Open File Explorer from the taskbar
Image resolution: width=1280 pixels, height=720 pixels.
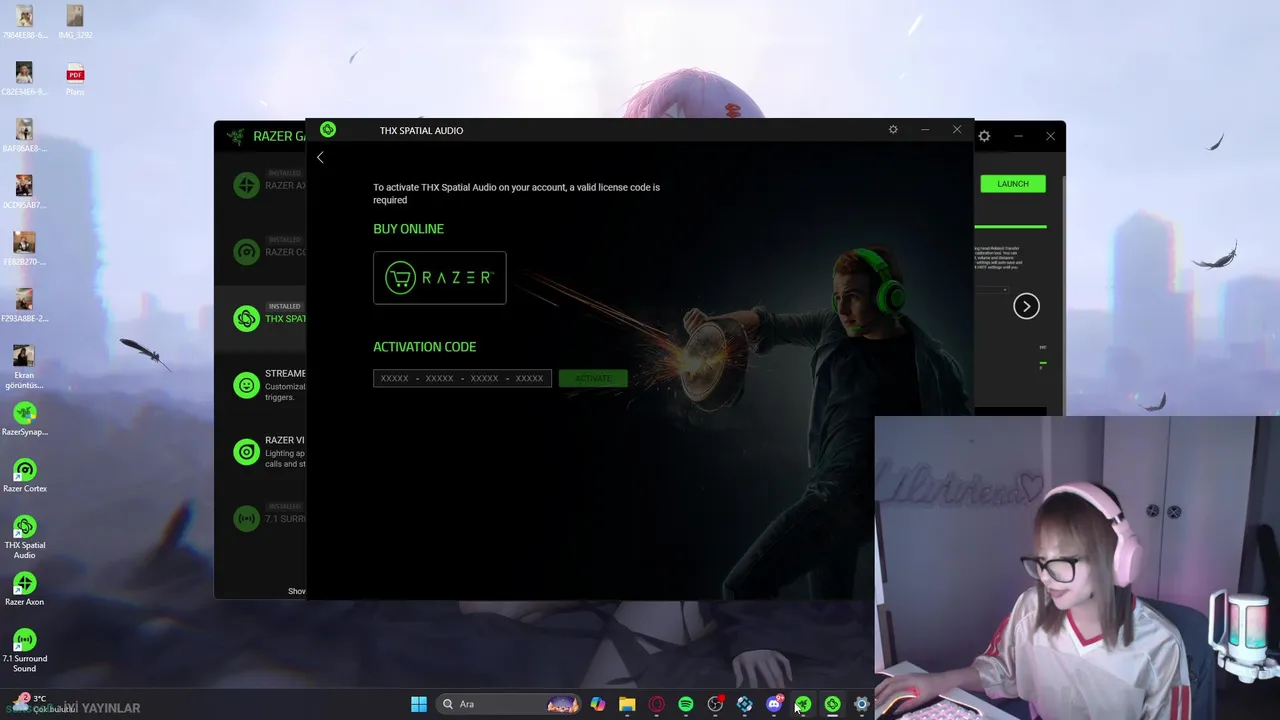click(627, 704)
